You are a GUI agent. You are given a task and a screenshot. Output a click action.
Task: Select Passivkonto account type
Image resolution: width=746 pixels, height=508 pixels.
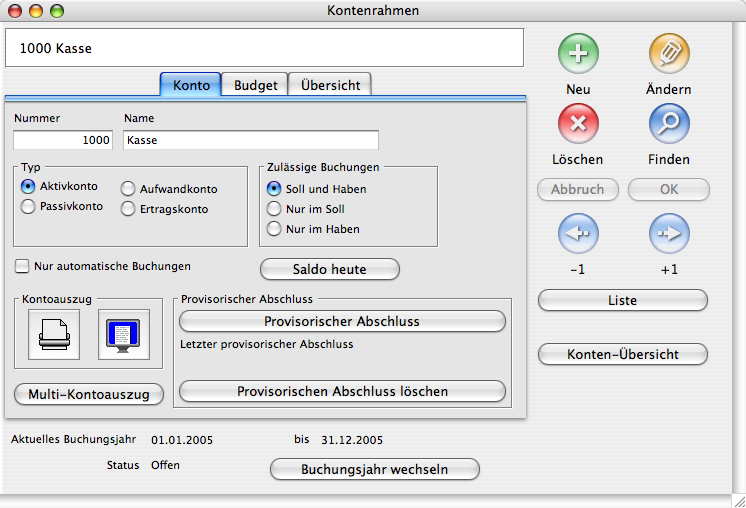click(28, 207)
